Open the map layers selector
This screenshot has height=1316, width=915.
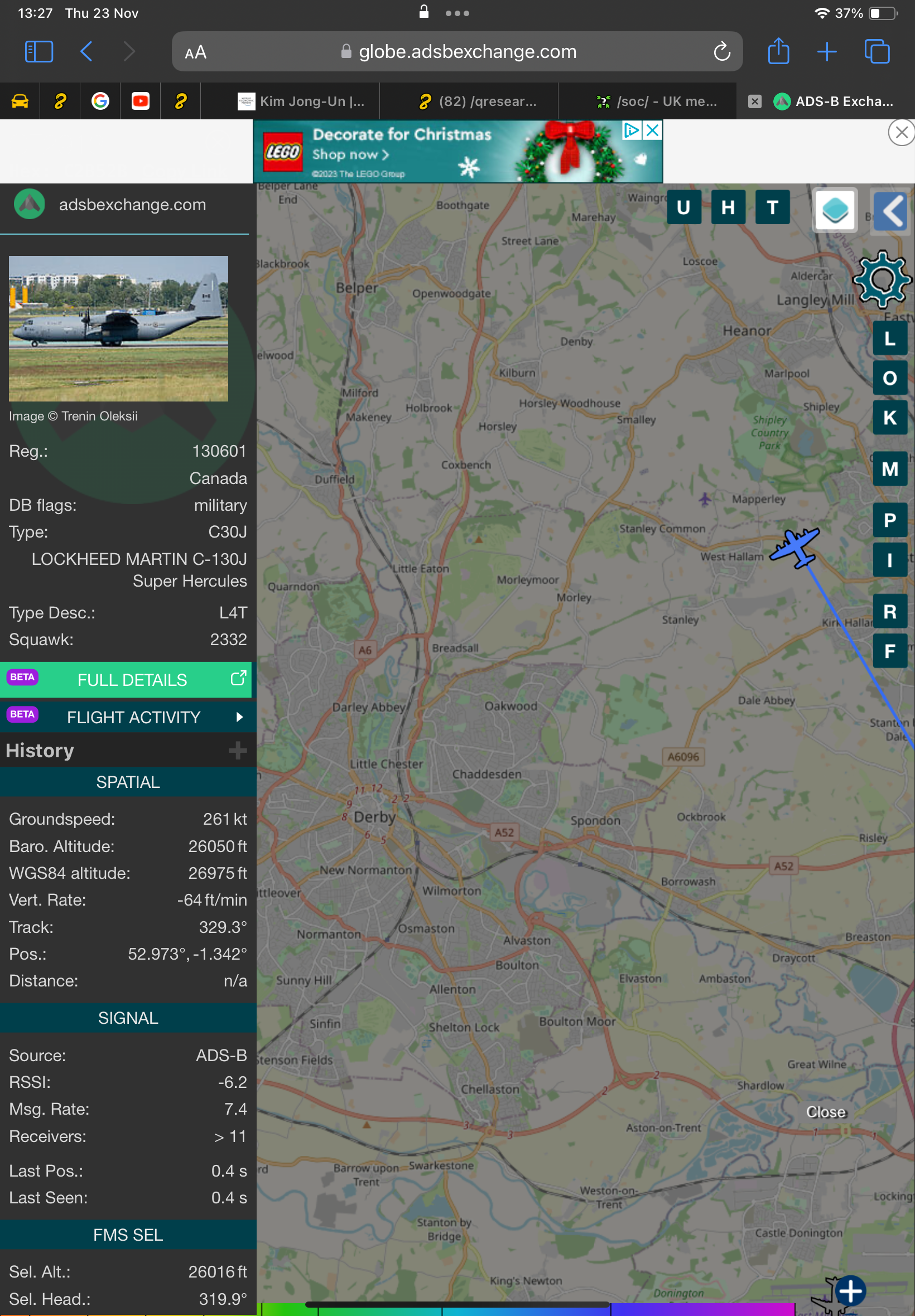click(x=835, y=210)
